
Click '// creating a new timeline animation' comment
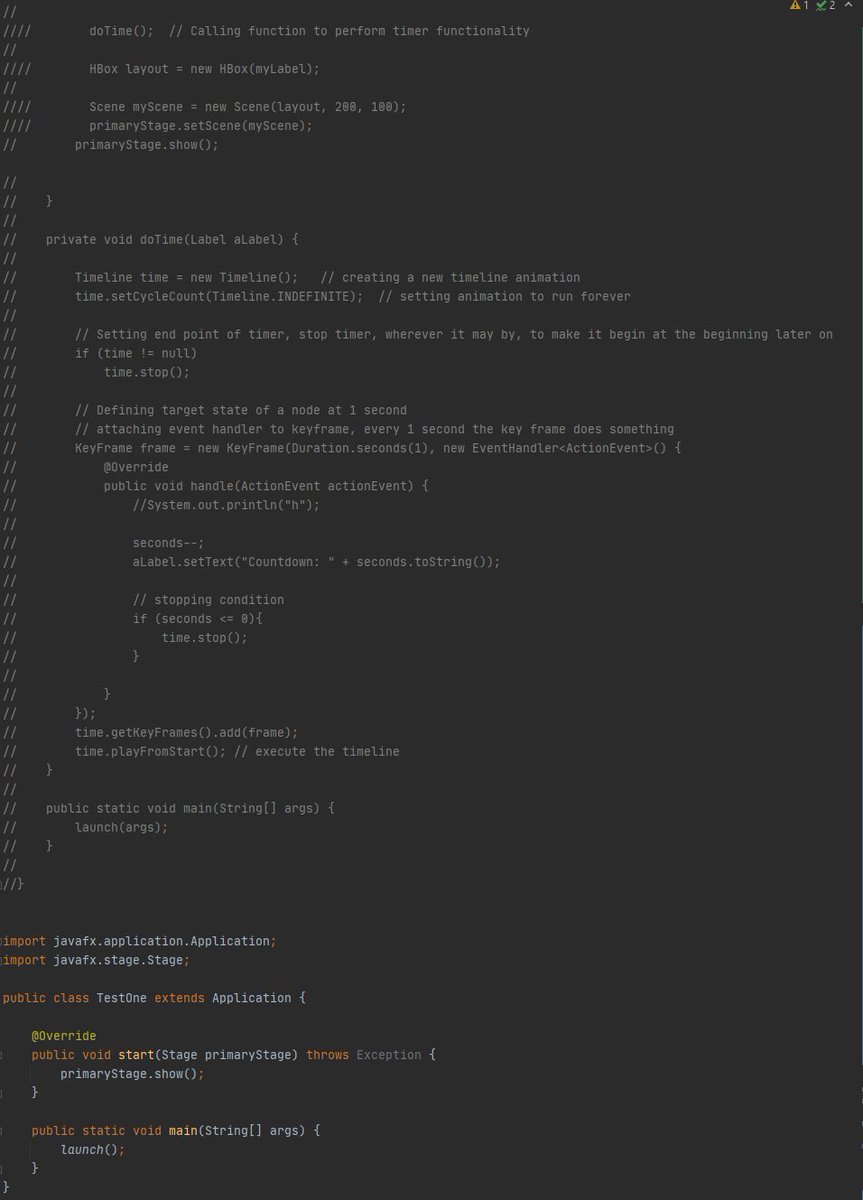click(x=450, y=278)
